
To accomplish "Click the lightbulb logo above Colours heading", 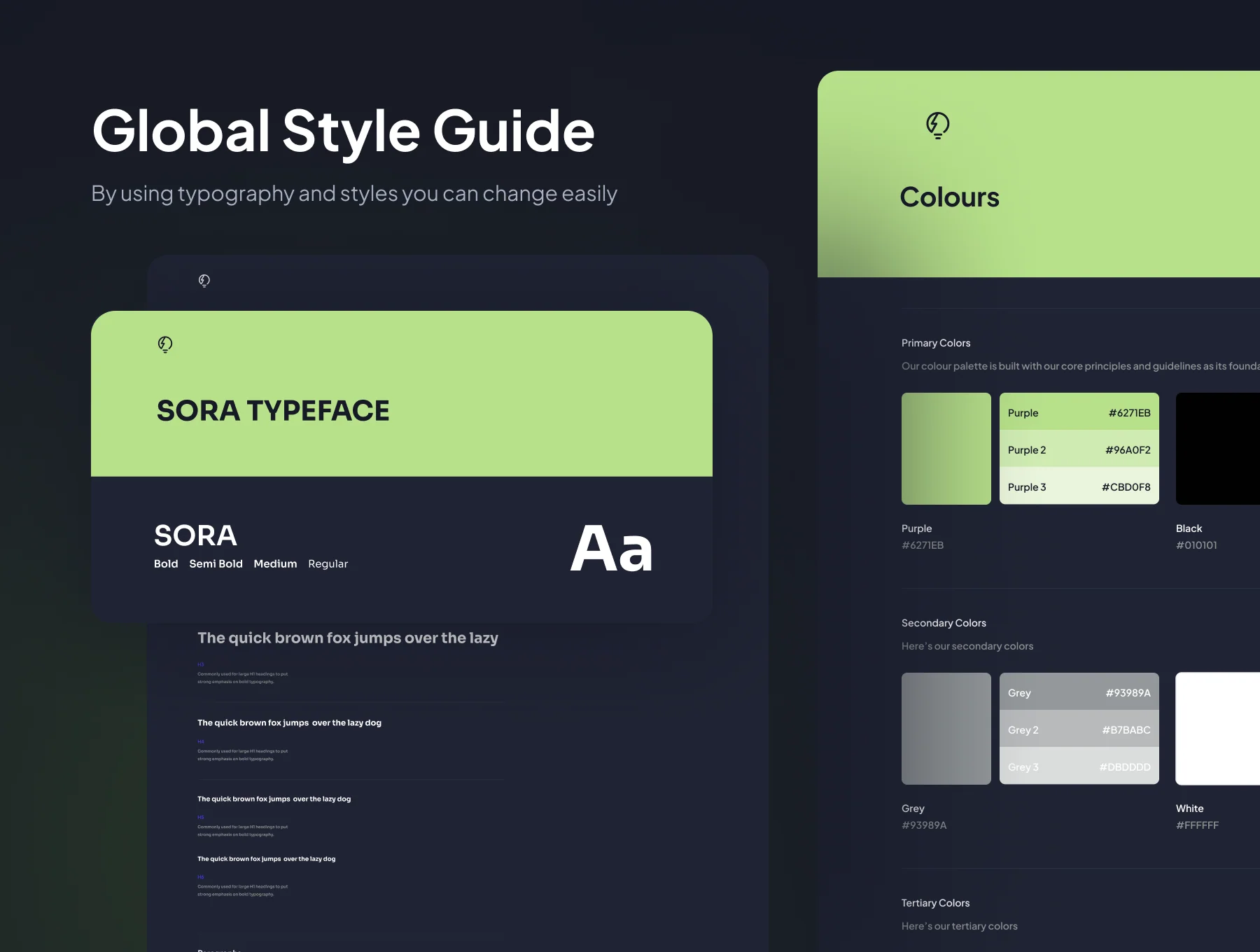I will (937, 126).
